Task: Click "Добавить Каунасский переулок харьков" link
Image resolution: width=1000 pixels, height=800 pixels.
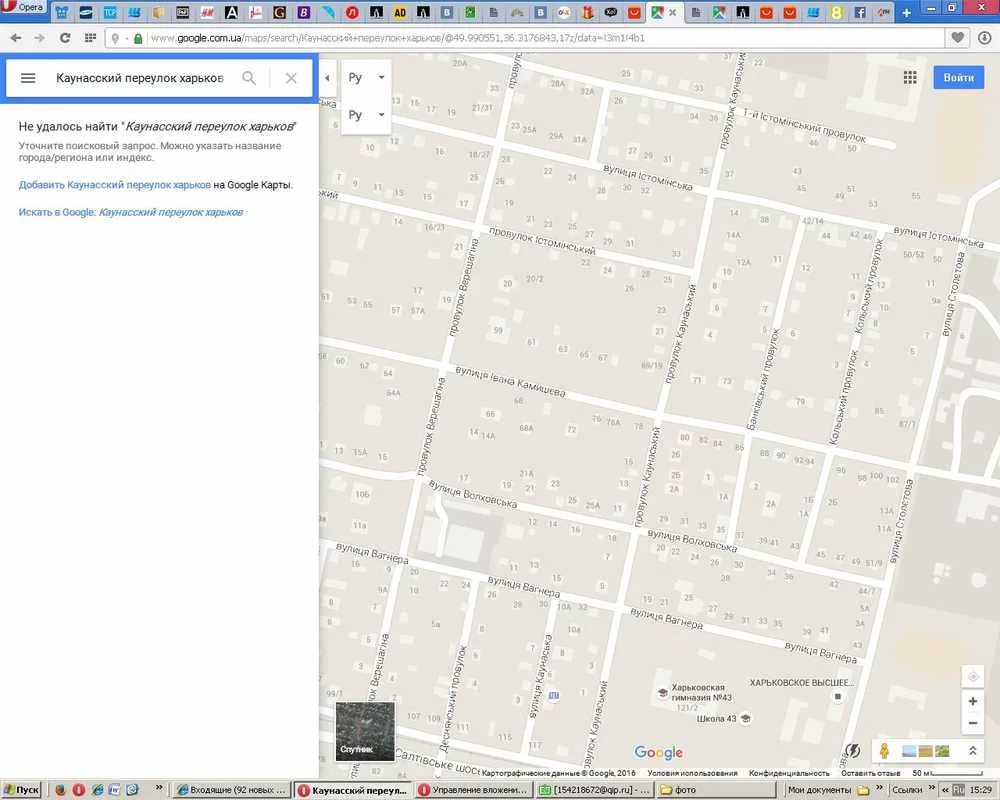Action: (x=115, y=185)
